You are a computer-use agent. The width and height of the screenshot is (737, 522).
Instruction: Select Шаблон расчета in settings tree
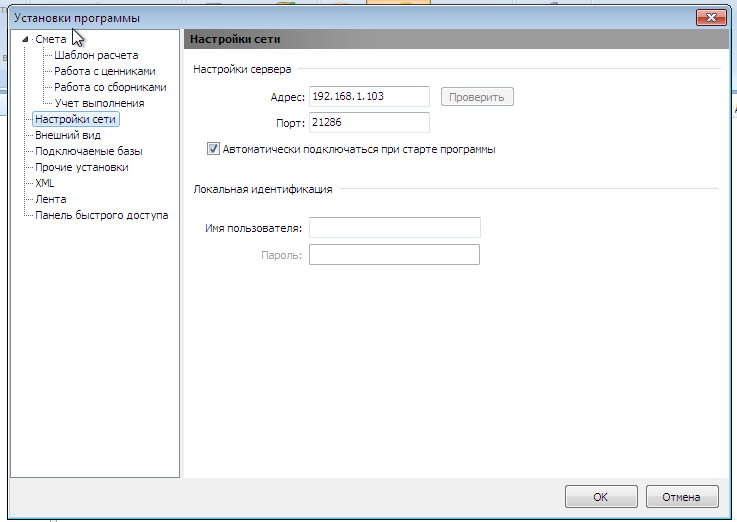click(96, 55)
